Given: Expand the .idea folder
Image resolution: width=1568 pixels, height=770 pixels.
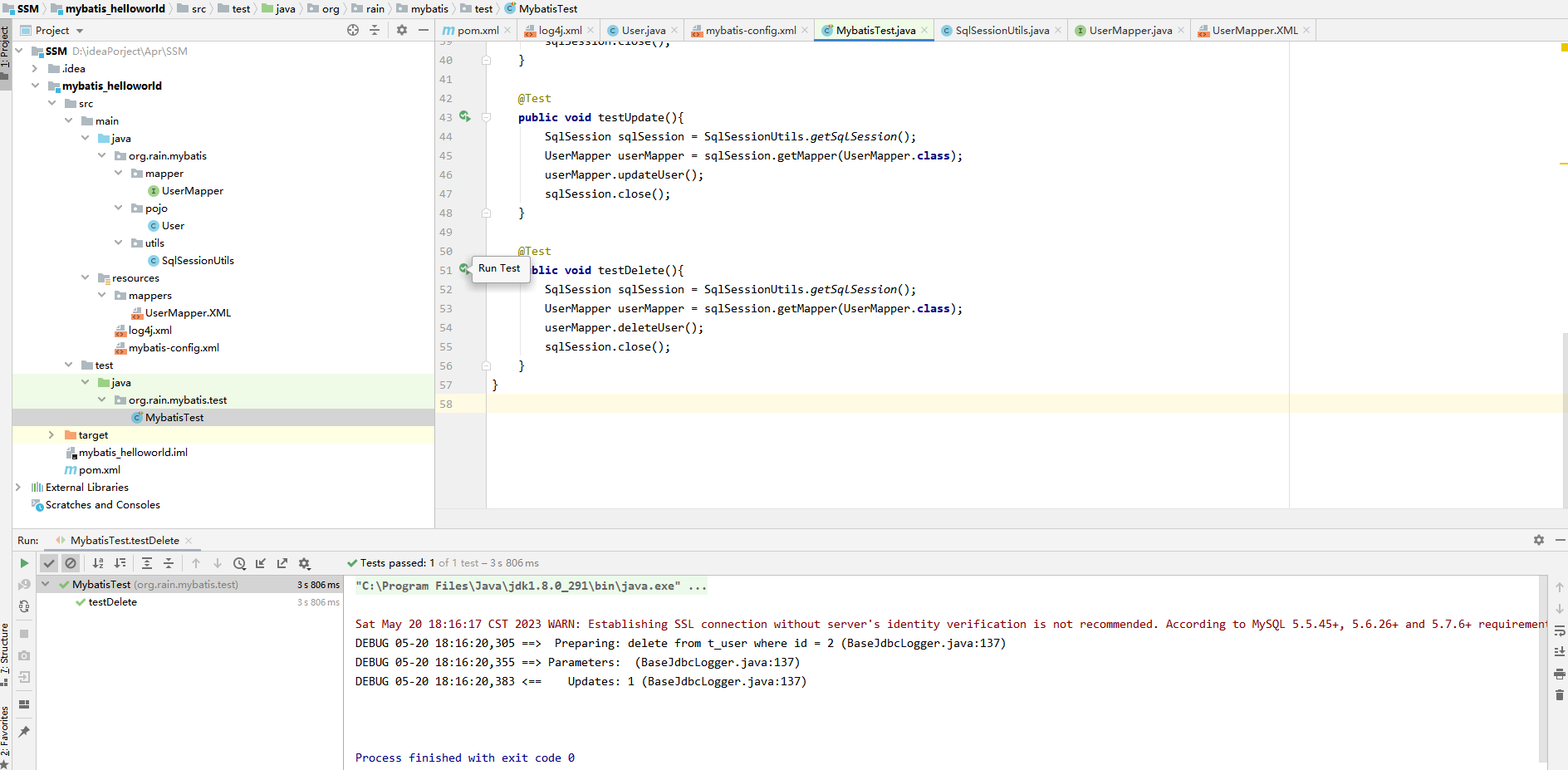Looking at the screenshot, I should [x=35, y=68].
